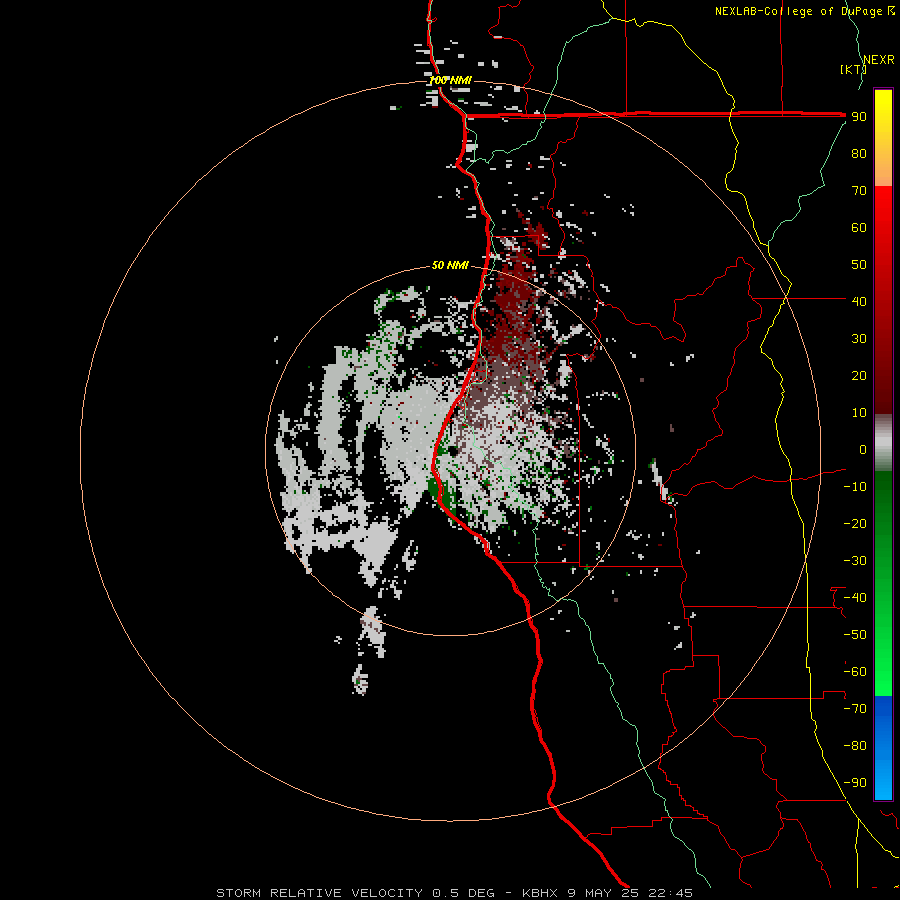Click the 50 value on the velocity scale
This screenshot has width=900, height=900.
click(859, 265)
